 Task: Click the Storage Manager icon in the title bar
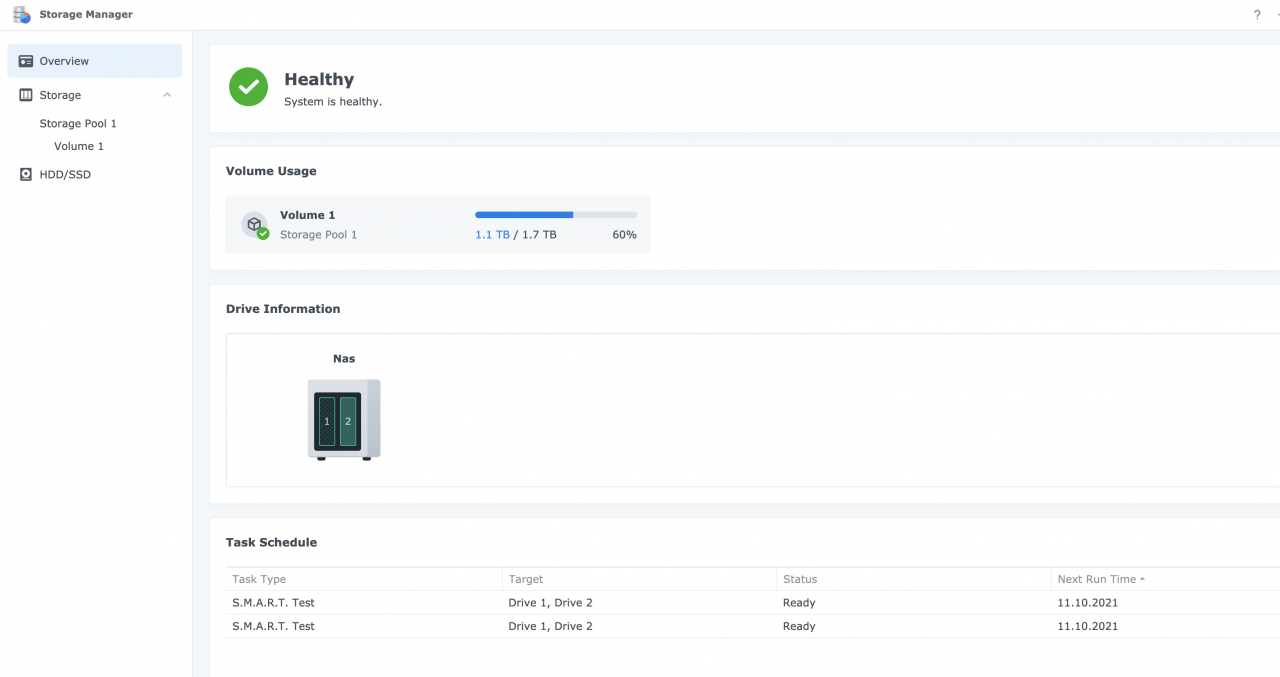[x=20, y=14]
